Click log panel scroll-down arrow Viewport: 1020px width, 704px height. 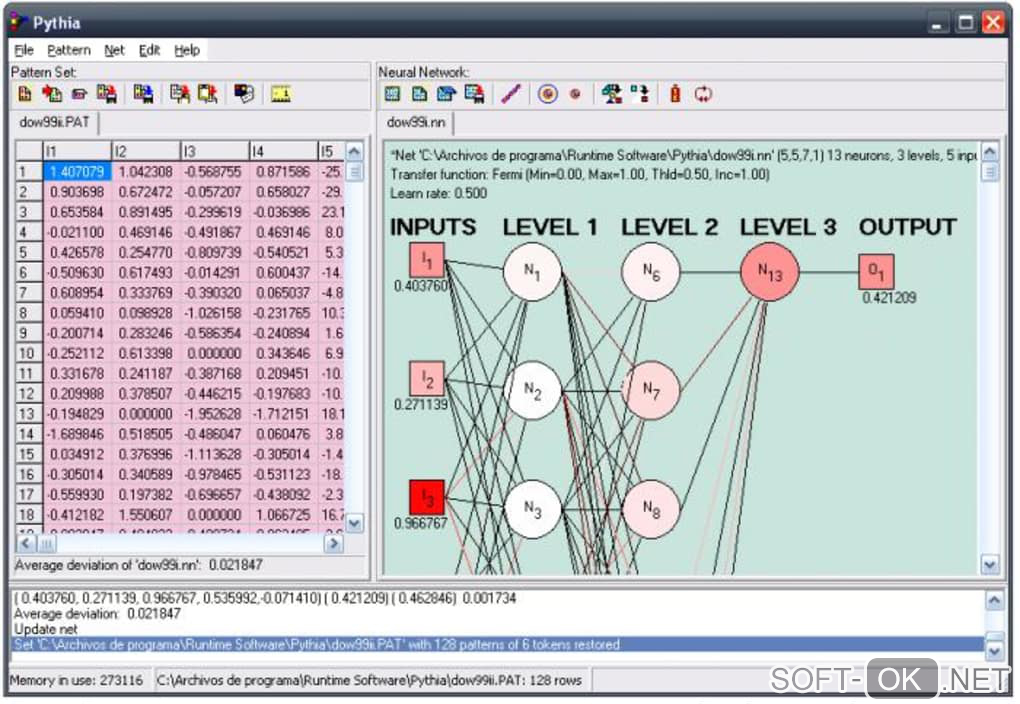click(x=995, y=650)
